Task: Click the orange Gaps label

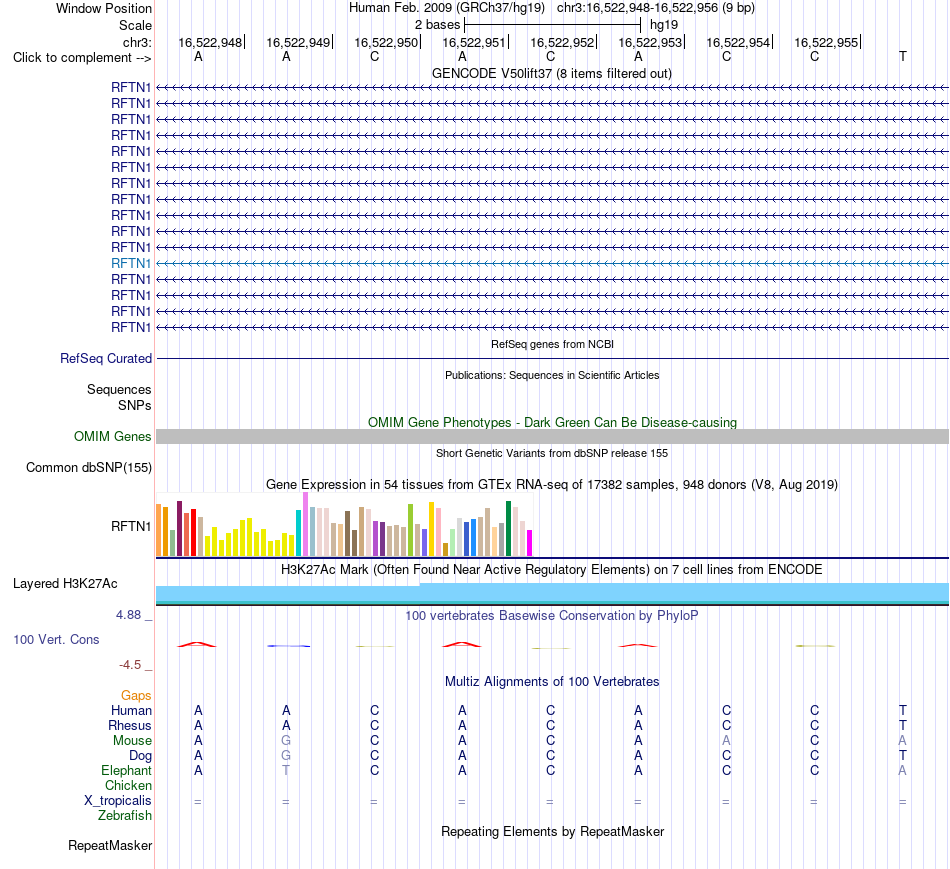Action: [x=136, y=696]
